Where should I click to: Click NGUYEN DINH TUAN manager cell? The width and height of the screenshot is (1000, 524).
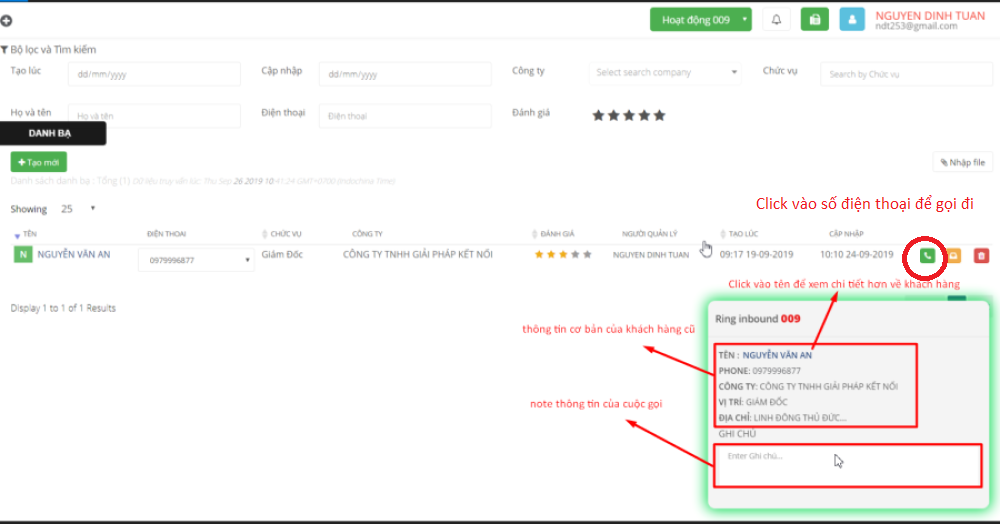click(651, 255)
